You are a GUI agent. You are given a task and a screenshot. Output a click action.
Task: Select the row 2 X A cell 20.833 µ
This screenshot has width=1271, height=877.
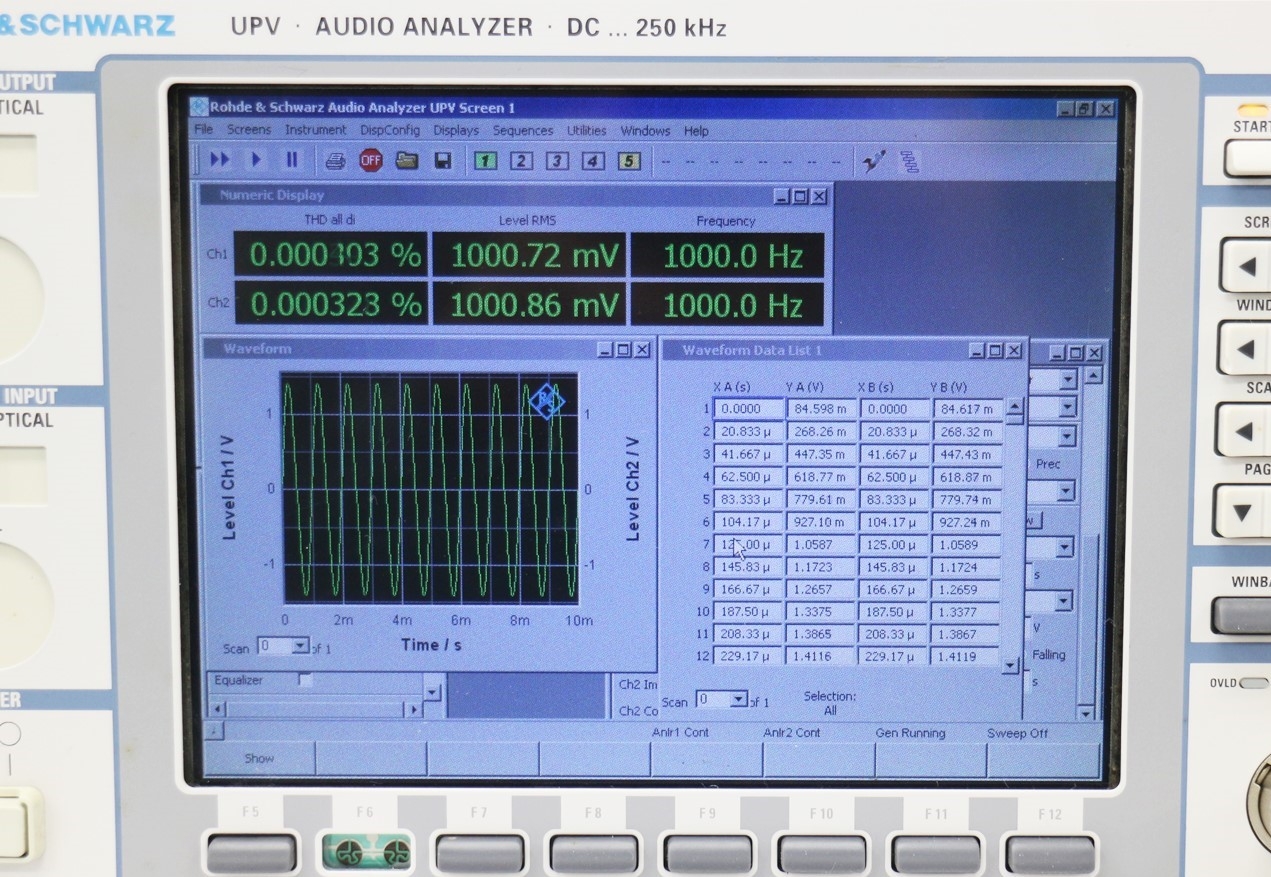point(748,431)
